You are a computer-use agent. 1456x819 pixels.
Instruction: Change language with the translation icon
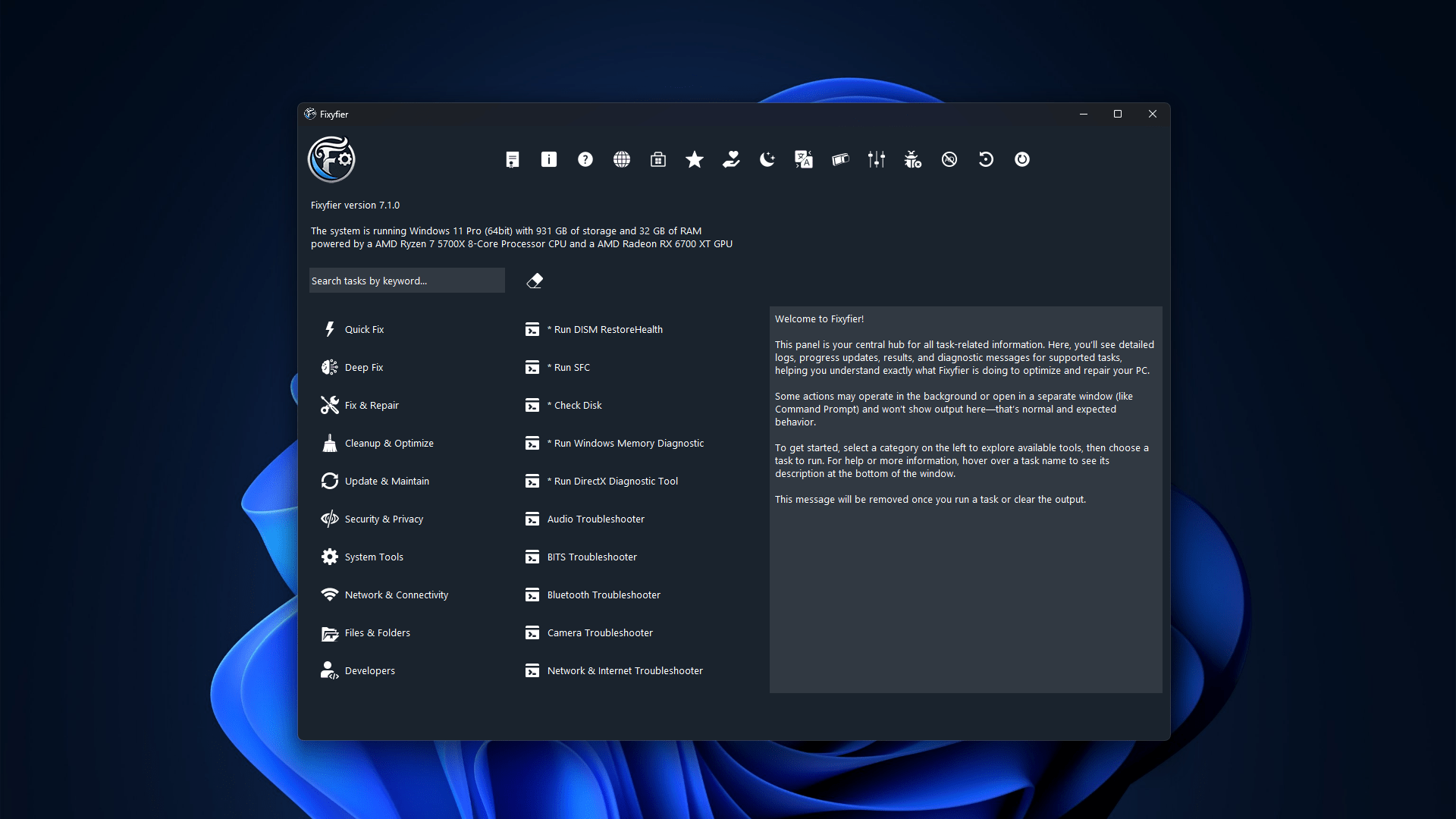coord(803,159)
